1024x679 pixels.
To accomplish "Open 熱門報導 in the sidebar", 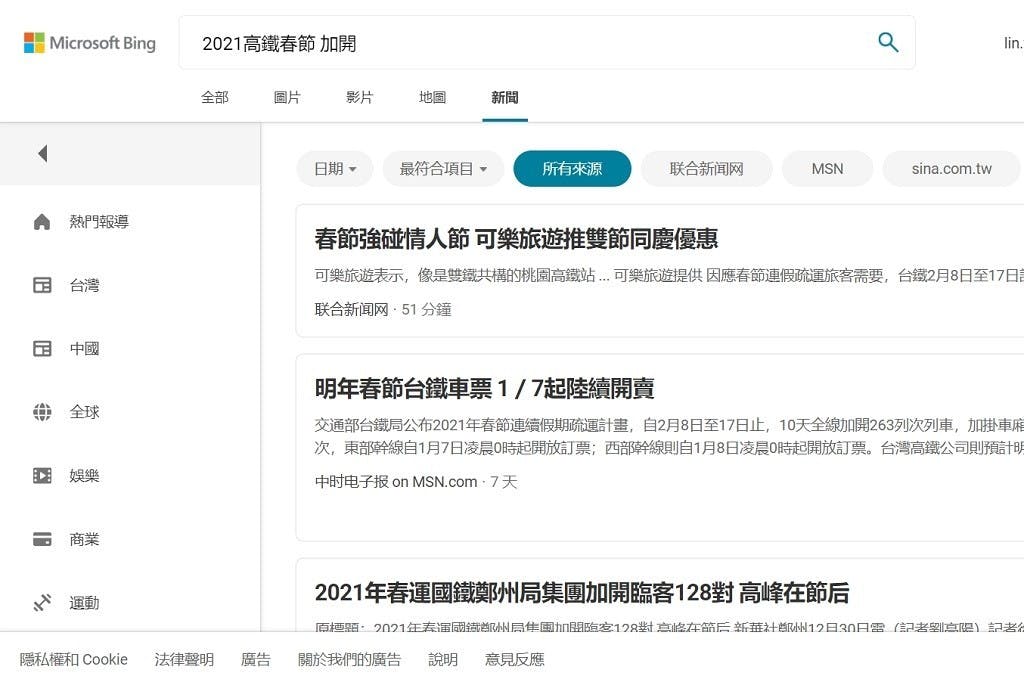I will [99, 222].
